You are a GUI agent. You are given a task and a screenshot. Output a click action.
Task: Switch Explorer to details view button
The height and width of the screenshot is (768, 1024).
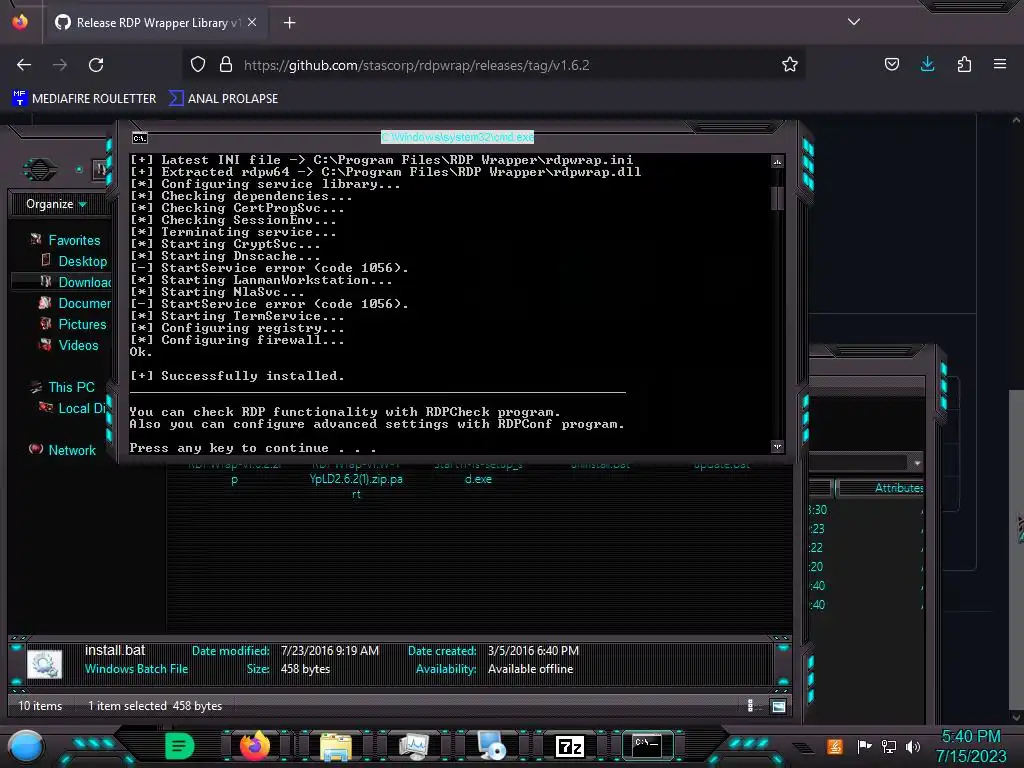coord(750,705)
